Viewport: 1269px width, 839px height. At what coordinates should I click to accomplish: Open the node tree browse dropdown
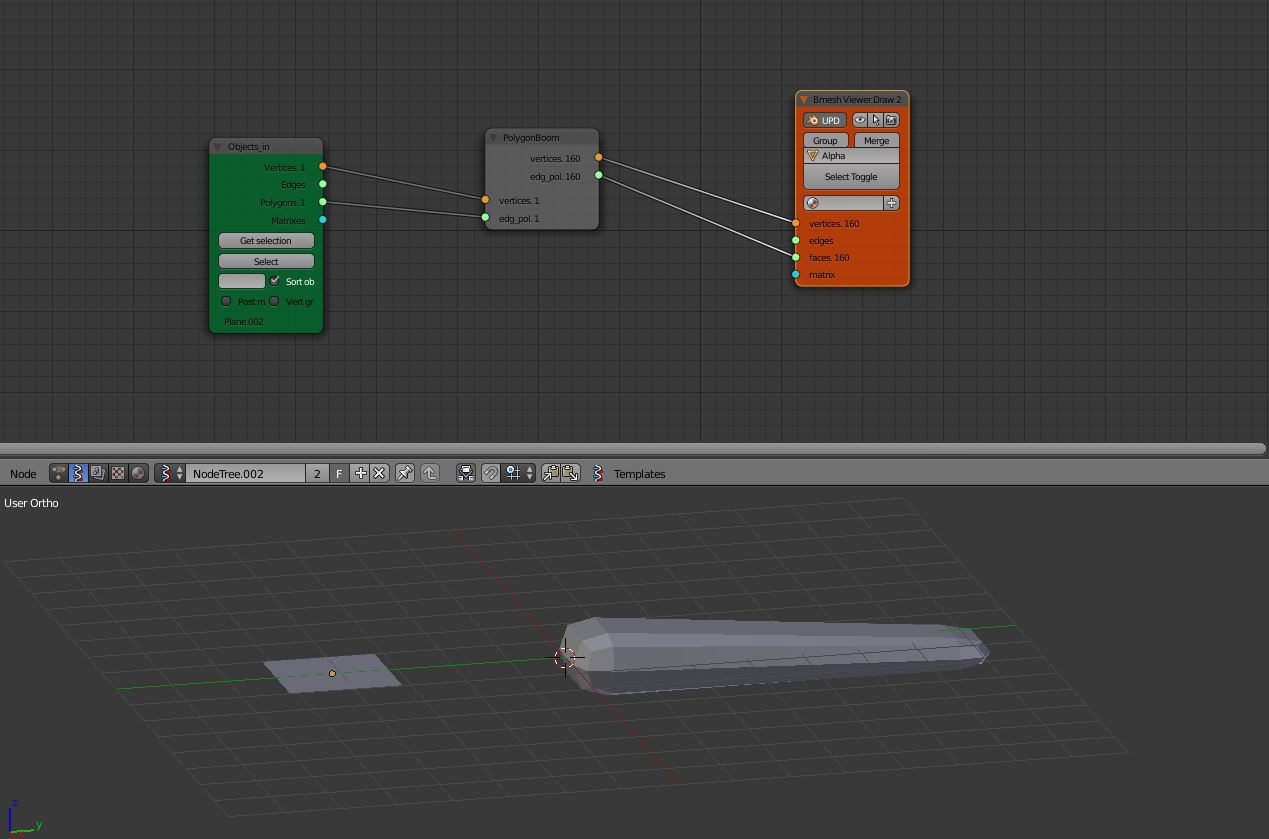[170, 473]
